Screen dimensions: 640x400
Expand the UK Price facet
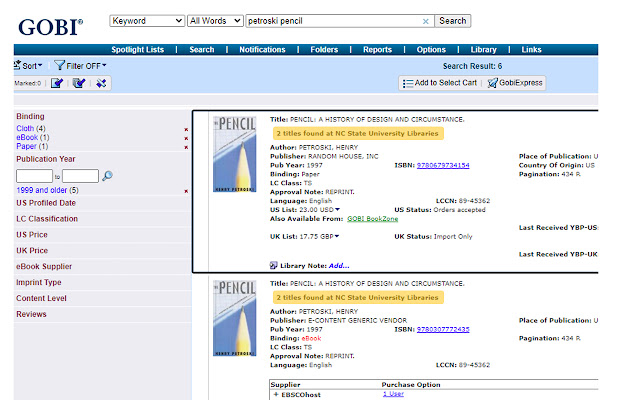[32, 251]
